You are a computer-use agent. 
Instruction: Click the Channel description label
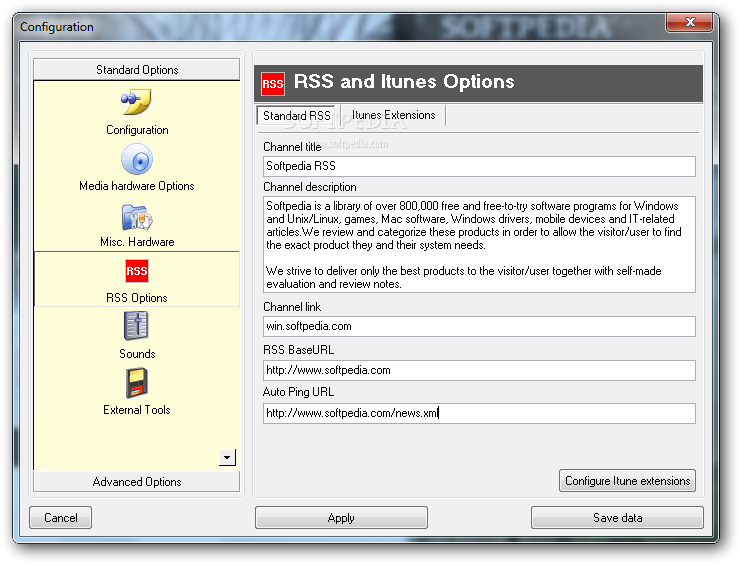coord(310,187)
